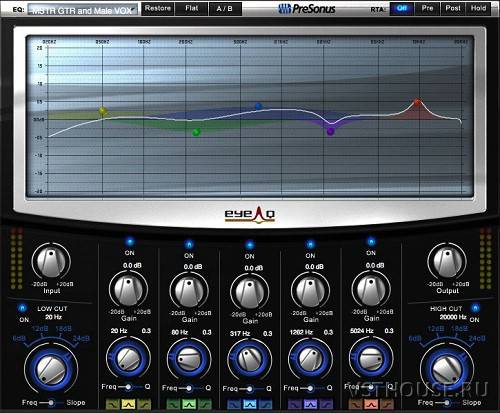
Task: Click the blue frequency knob of 5024 Hz band
Action: 371,359
